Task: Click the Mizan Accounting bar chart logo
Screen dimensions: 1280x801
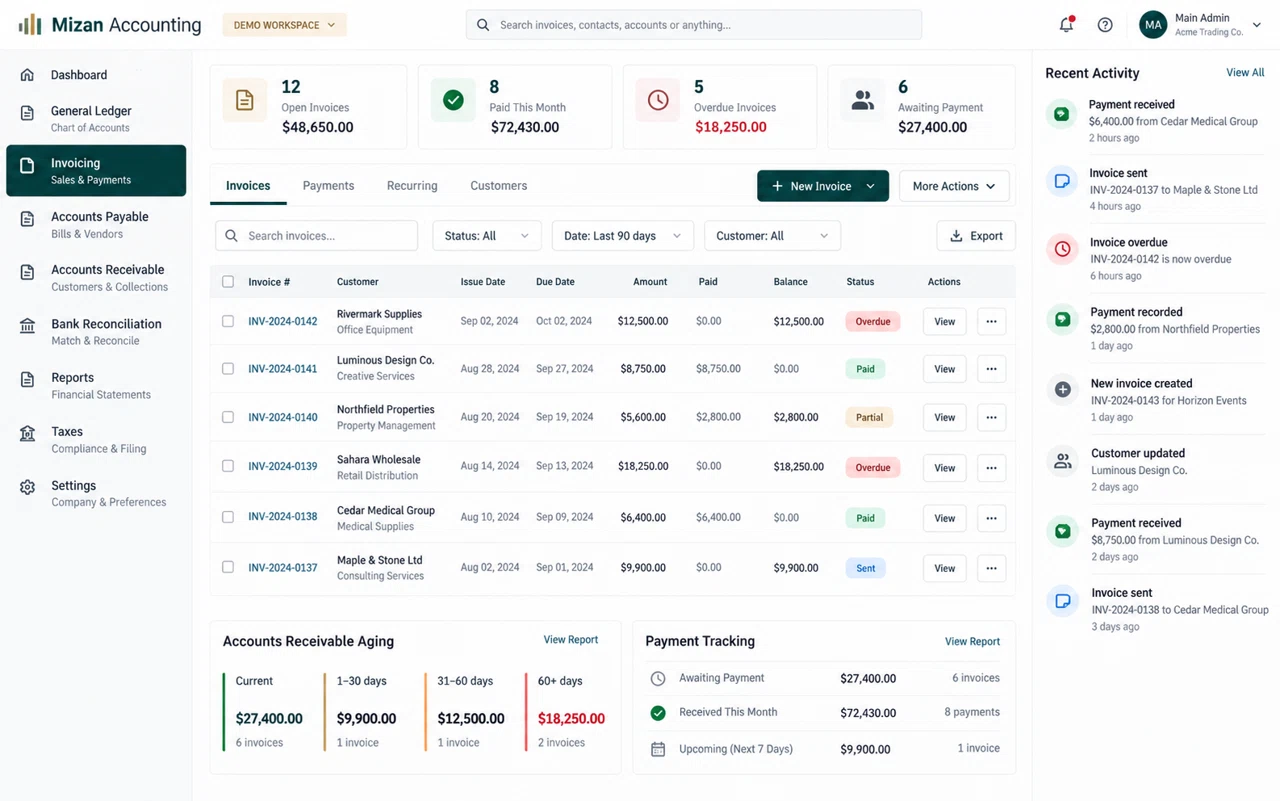Action: (30, 25)
